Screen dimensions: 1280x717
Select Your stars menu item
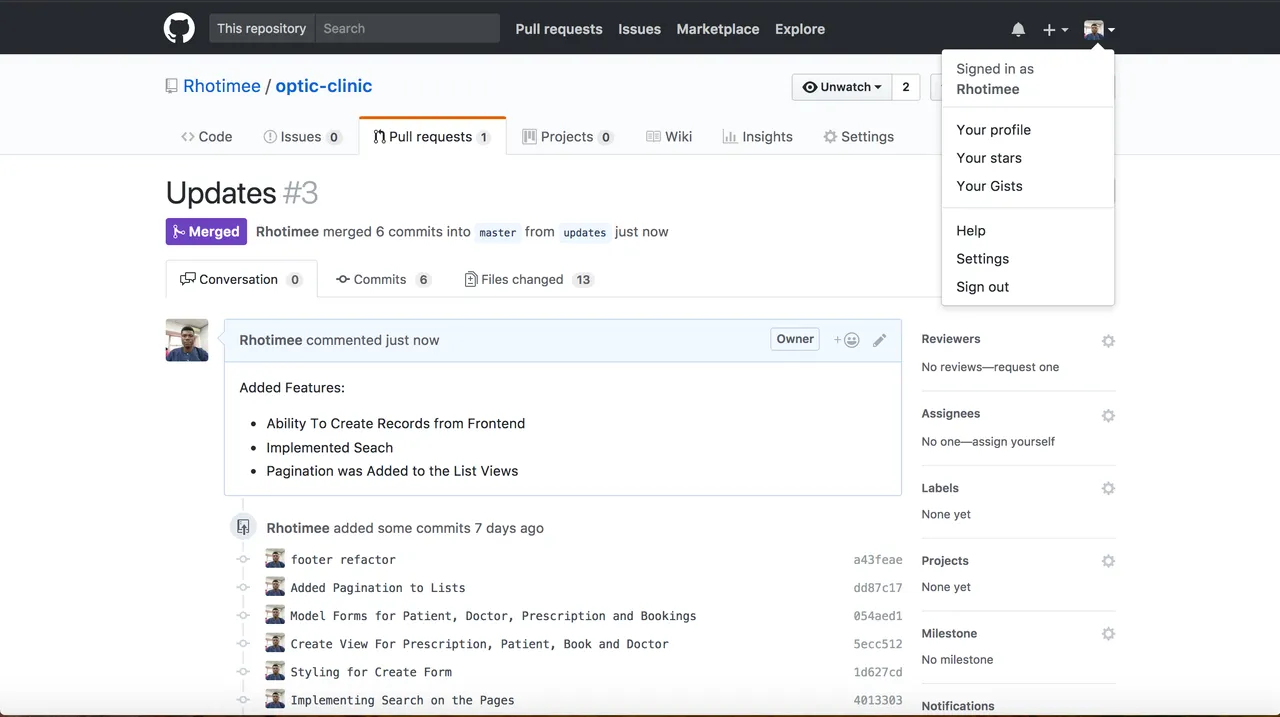click(x=1028, y=158)
